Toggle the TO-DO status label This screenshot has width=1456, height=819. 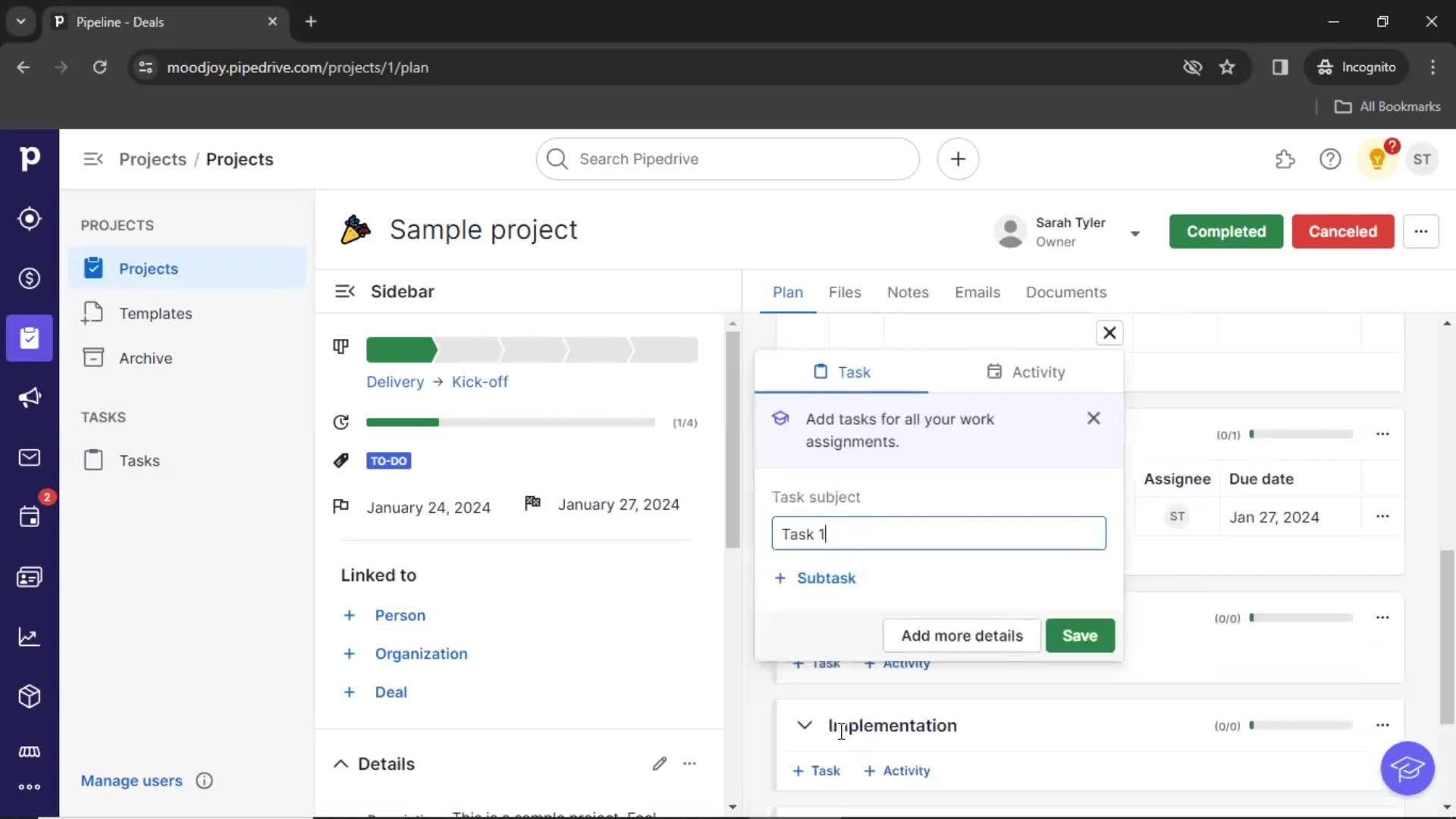[388, 460]
